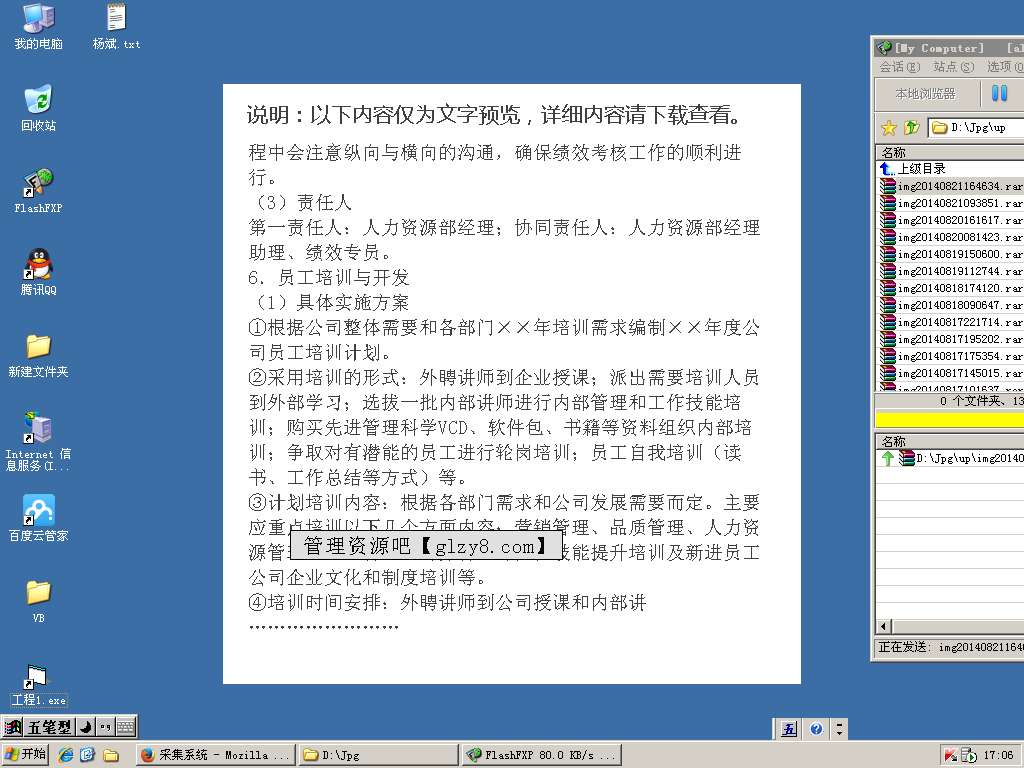The width and height of the screenshot is (1024, 768).
Task: Toggle the IME punctuation mode icon
Action: 106,726
